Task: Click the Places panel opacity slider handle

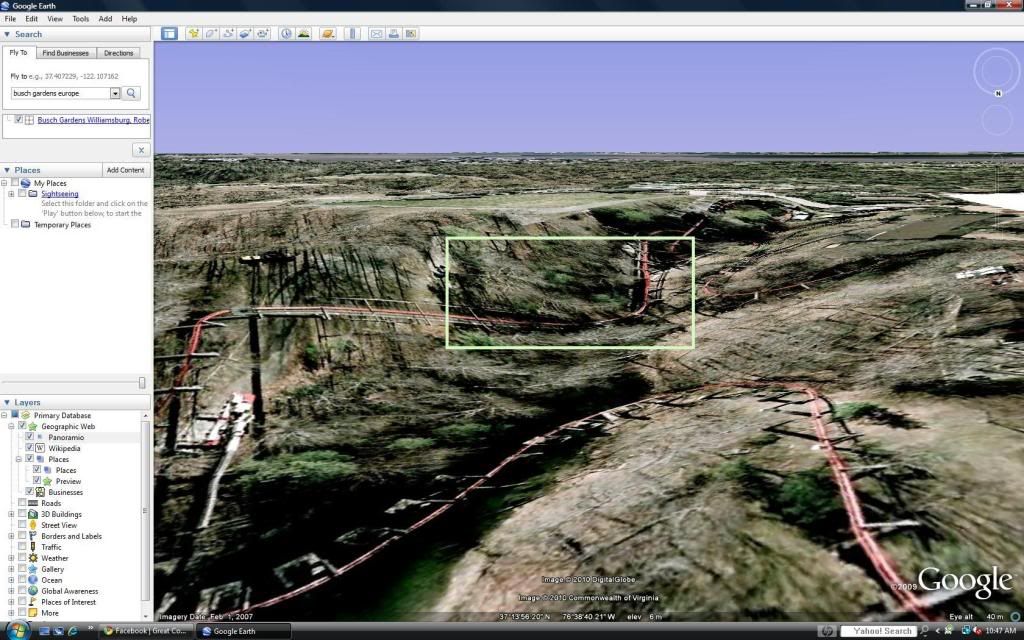Action: pos(142,382)
